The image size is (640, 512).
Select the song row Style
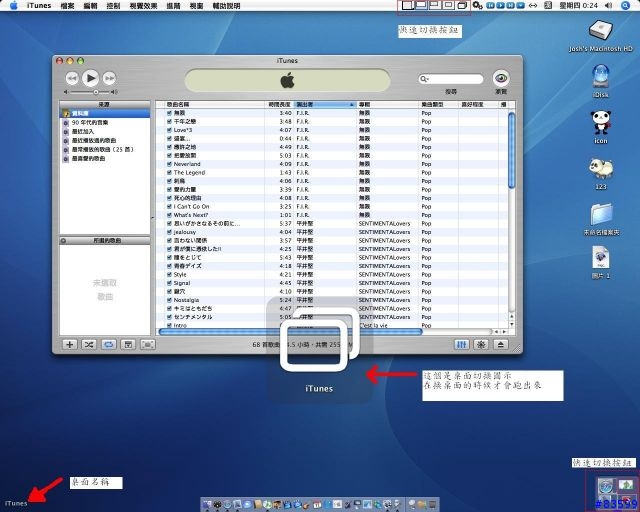coord(332,274)
